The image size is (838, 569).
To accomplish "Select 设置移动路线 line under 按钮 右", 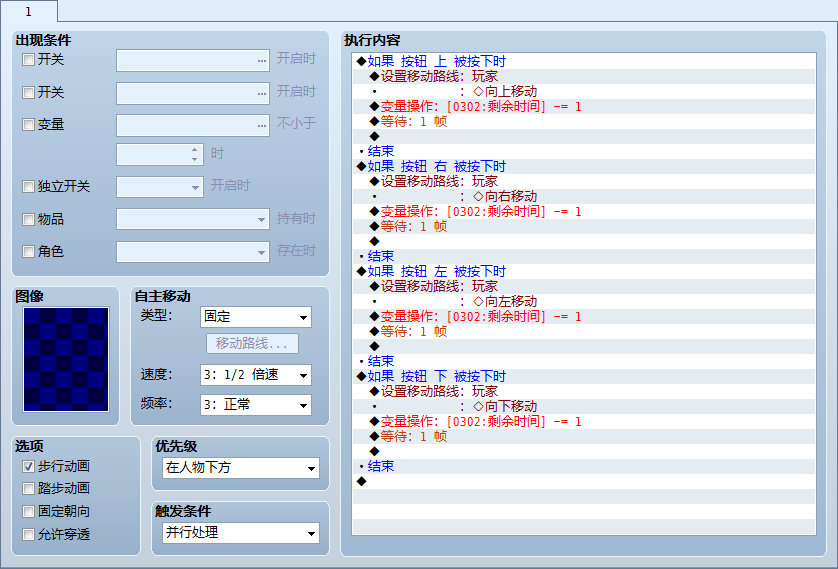I will pos(584,181).
